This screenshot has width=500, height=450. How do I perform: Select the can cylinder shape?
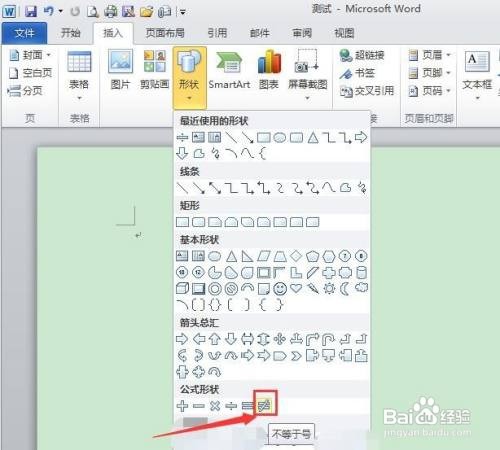coord(361,273)
